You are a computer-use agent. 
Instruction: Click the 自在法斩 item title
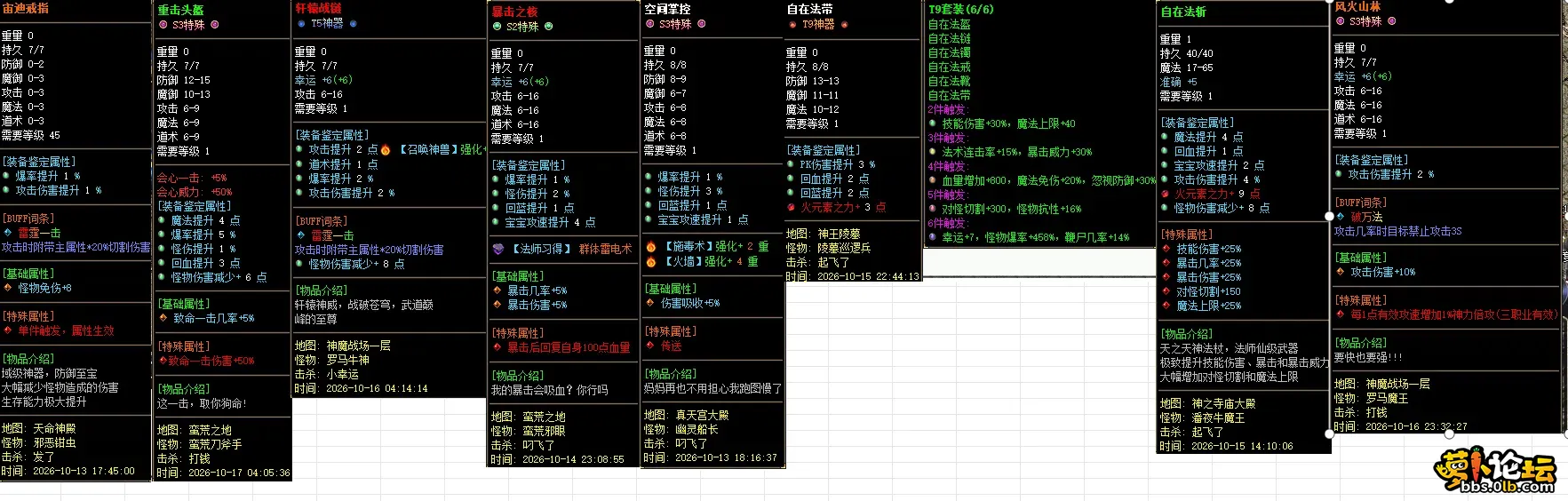coord(1184,12)
